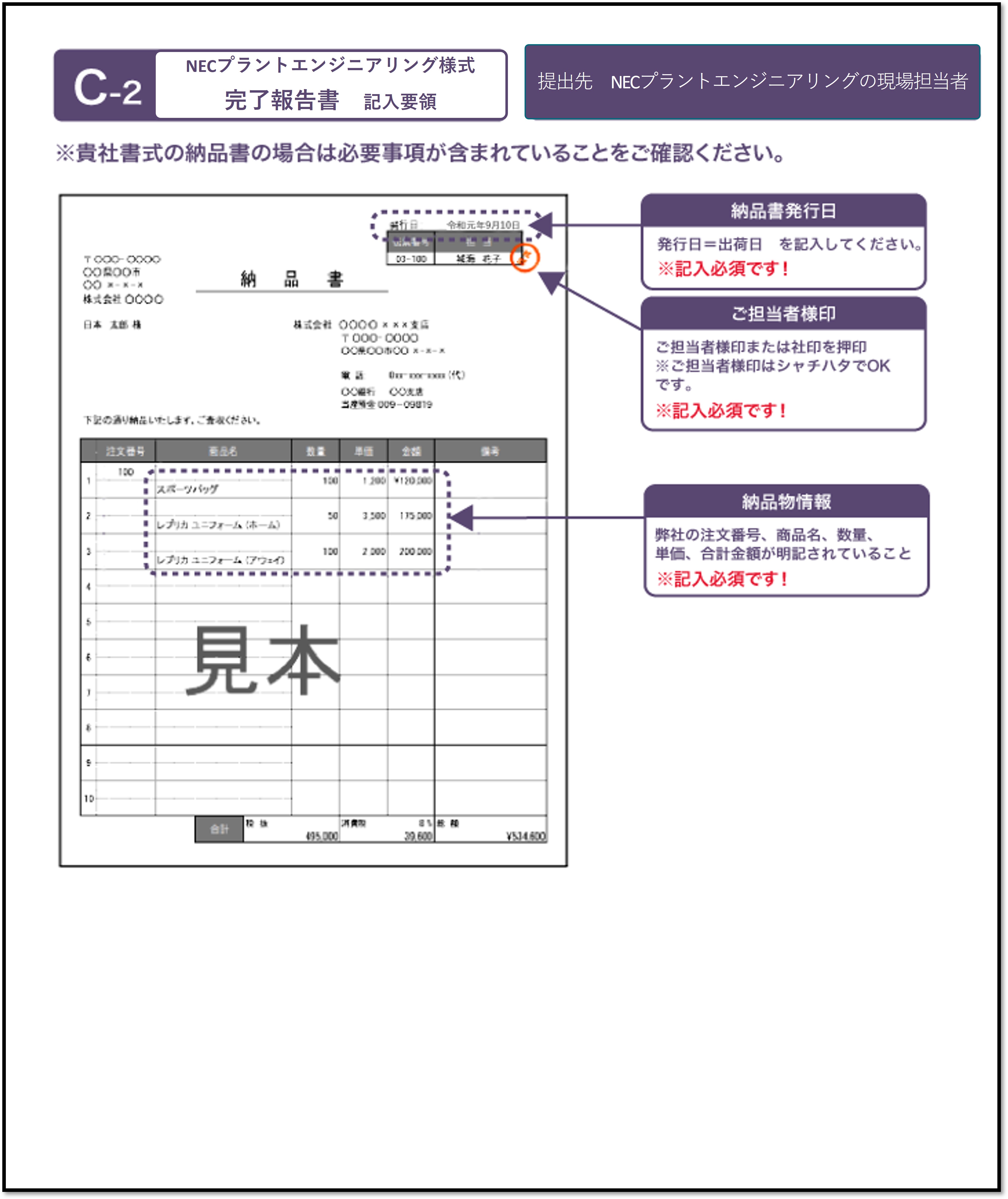Click the '発行日' label in sample document

(x=403, y=225)
